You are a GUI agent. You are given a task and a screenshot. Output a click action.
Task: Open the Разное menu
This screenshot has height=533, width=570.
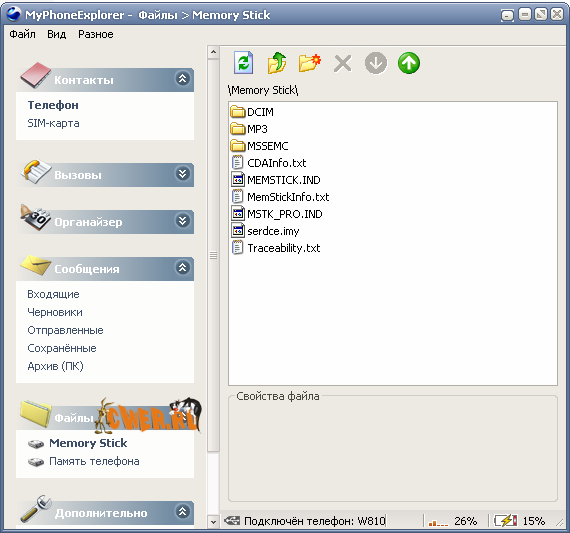[x=96, y=34]
